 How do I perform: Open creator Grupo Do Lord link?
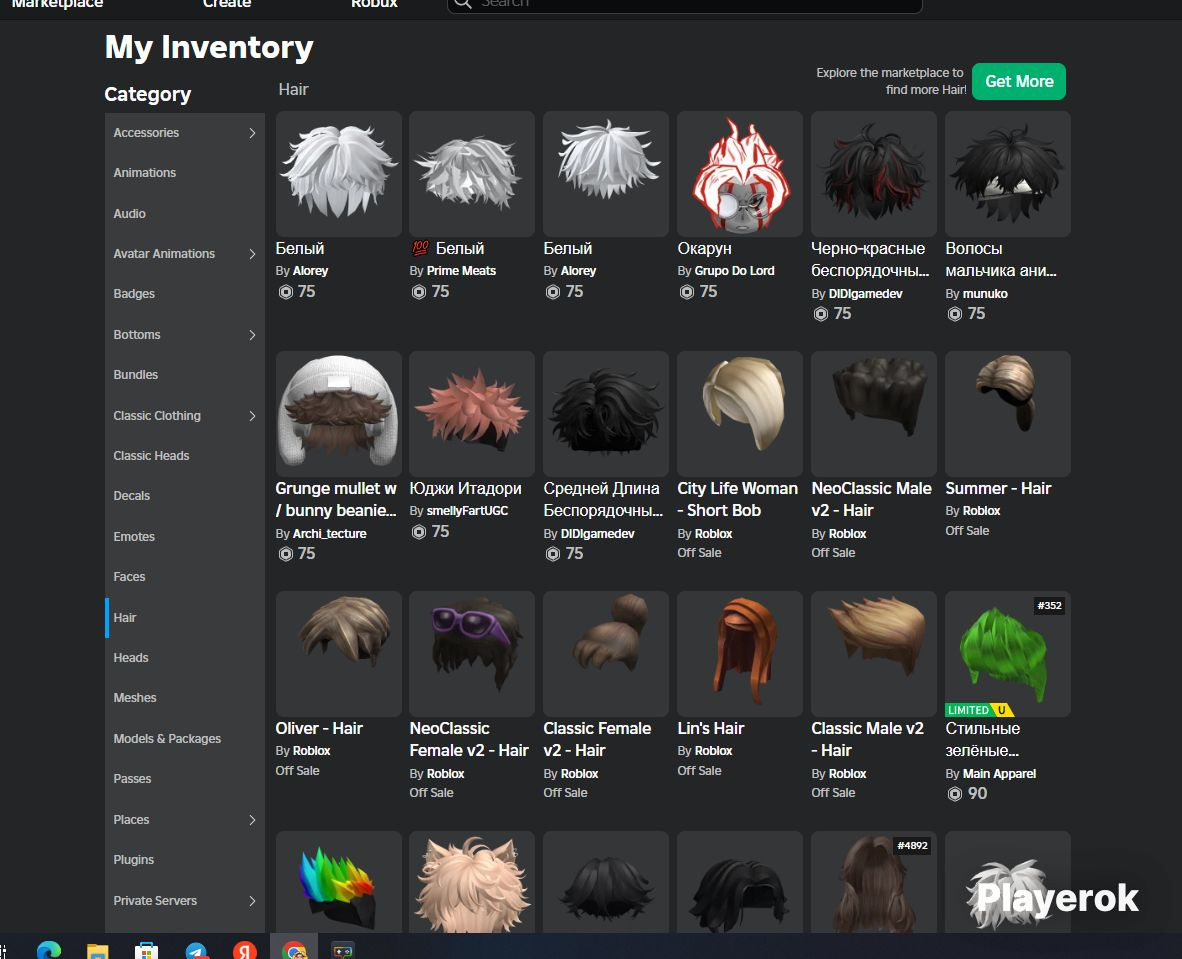click(x=734, y=271)
